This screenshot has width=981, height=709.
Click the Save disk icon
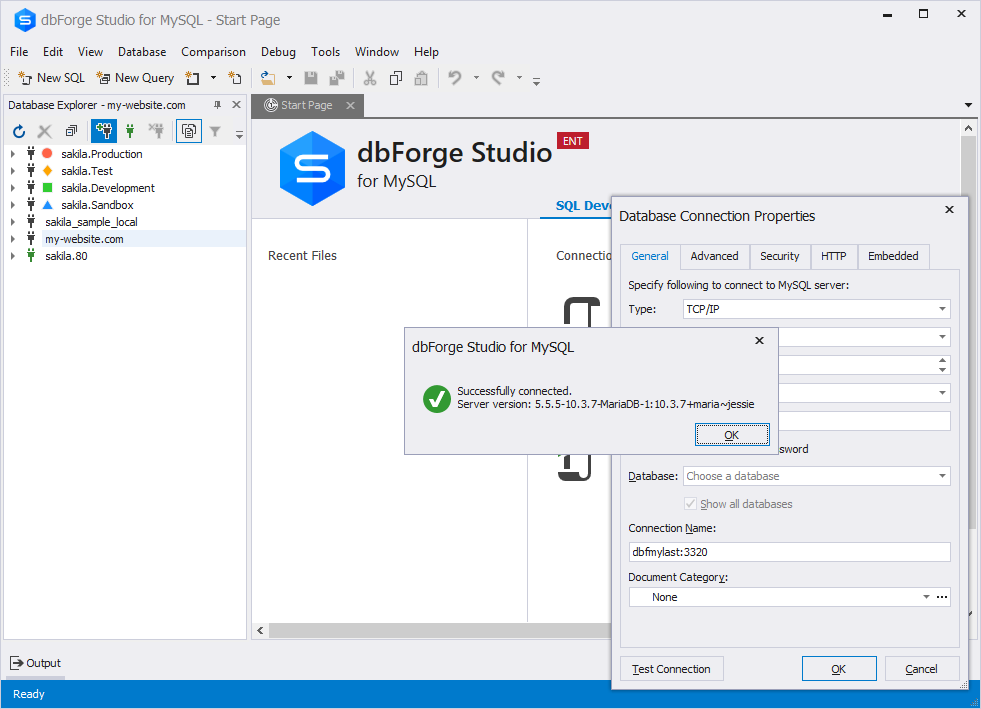[x=311, y=78]
